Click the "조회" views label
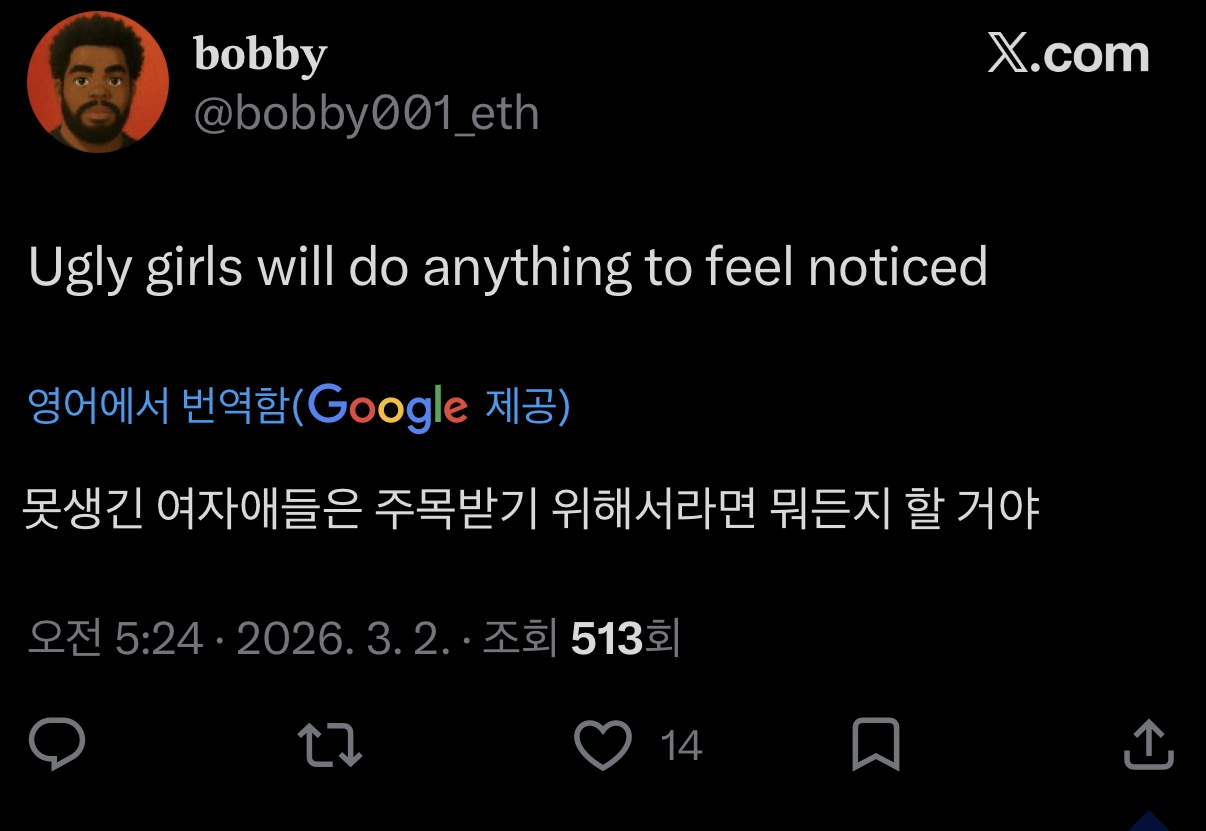 click(x=519, y=638)
